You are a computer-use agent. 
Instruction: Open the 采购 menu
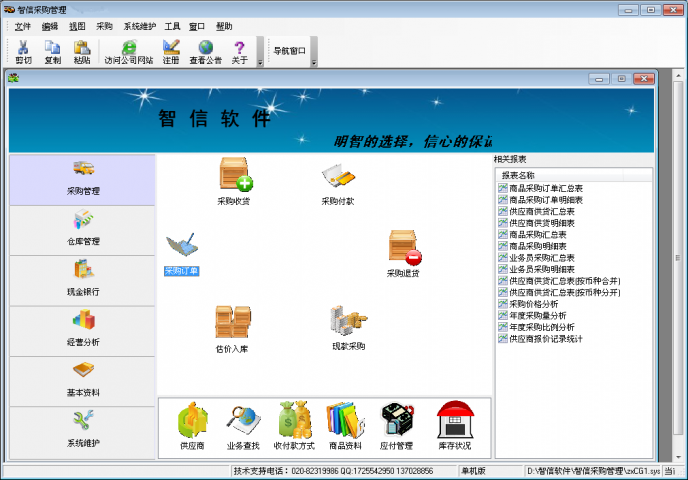coord(104,26)
